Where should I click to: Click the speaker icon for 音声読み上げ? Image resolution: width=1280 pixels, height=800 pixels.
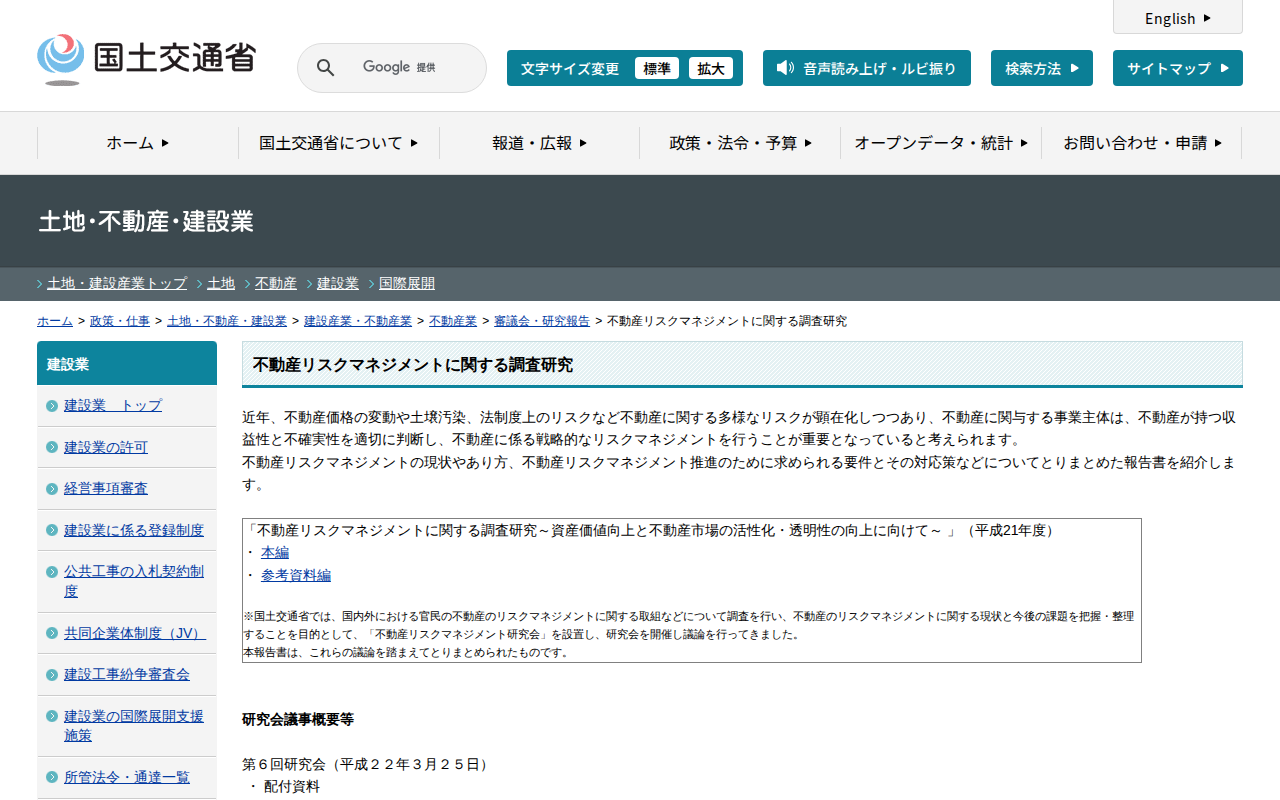[x=785, y=68]
